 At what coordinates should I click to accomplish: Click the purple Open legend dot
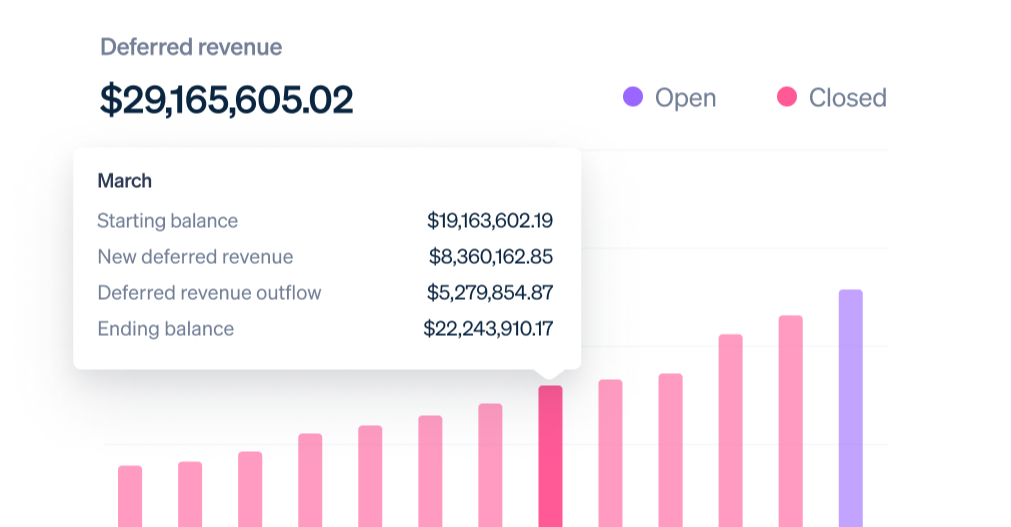pyautogui.click(x=632, y=97)
